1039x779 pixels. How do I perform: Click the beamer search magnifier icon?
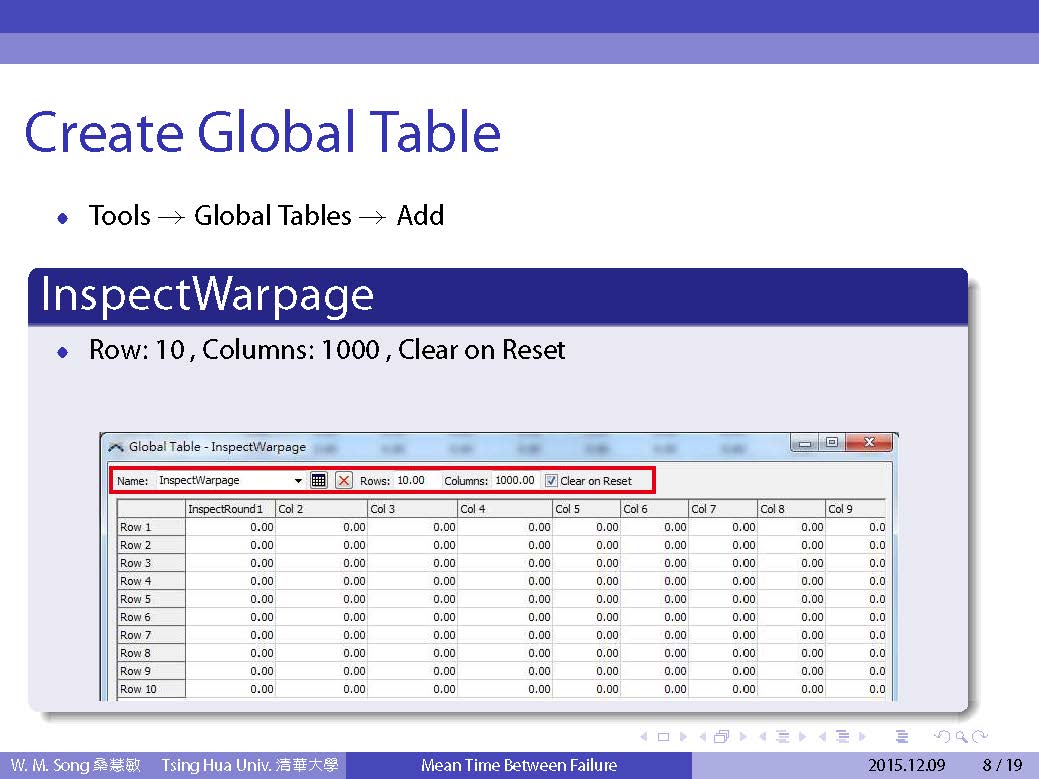tap(959, 737)
